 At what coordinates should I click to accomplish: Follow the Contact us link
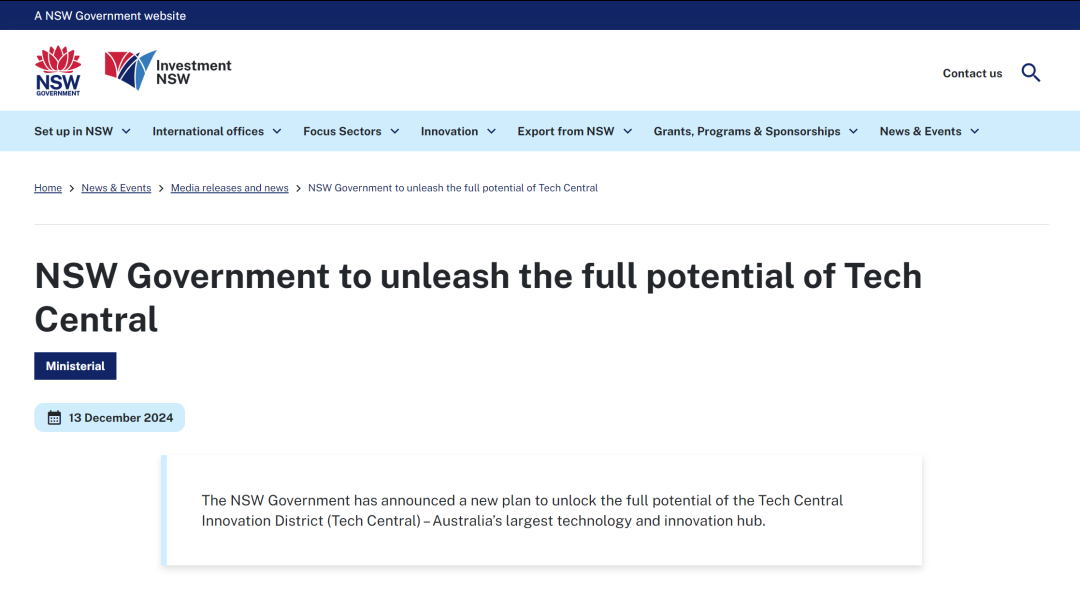(972, 73)
